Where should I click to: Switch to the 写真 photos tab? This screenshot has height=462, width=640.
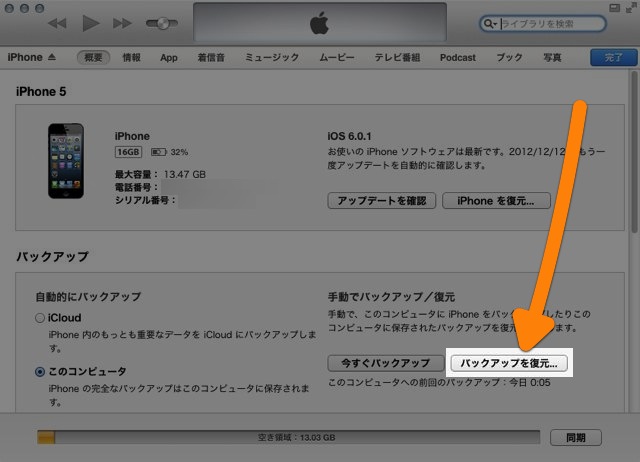552,58
